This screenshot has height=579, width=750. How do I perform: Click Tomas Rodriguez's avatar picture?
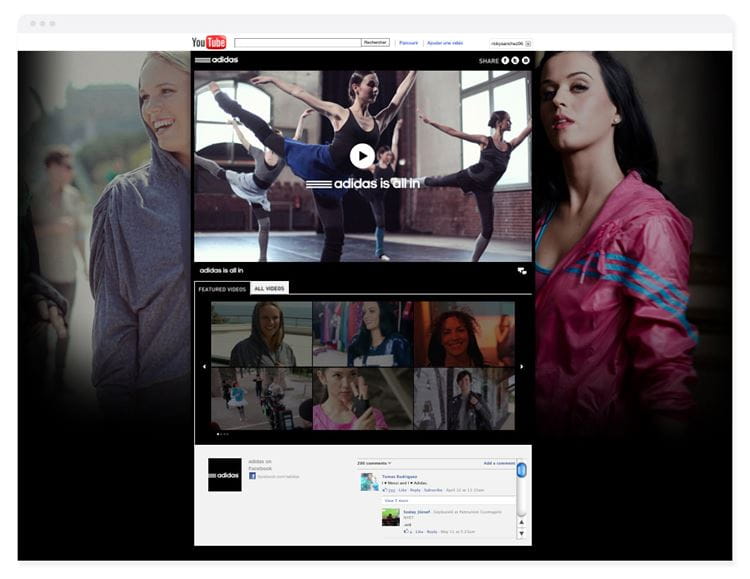tap(369, 482)
